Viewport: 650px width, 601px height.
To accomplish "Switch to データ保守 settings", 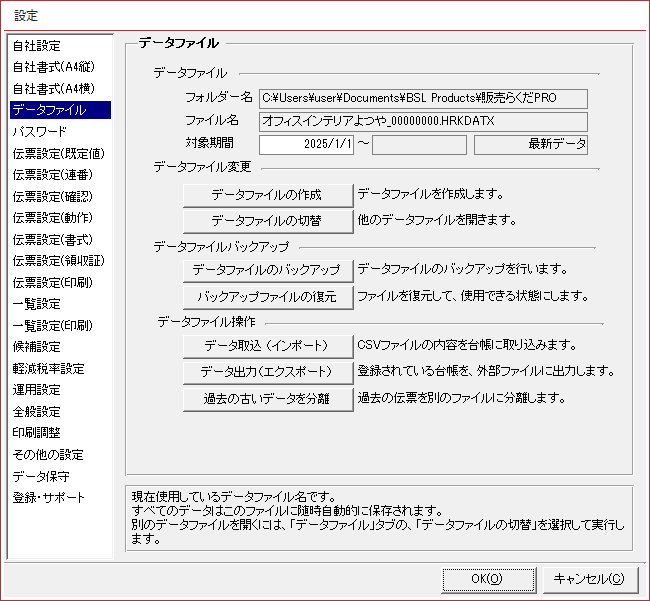I will coord(41,476).
